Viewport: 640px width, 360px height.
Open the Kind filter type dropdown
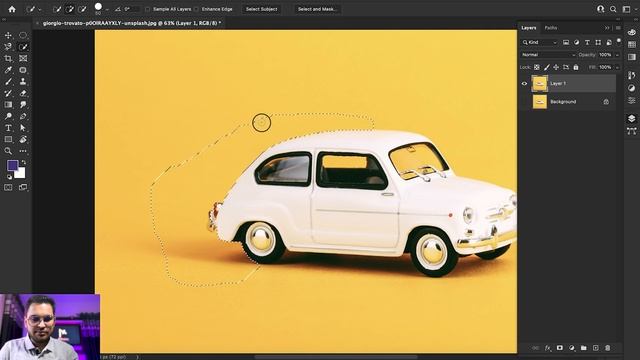click(x=539, y=42)
